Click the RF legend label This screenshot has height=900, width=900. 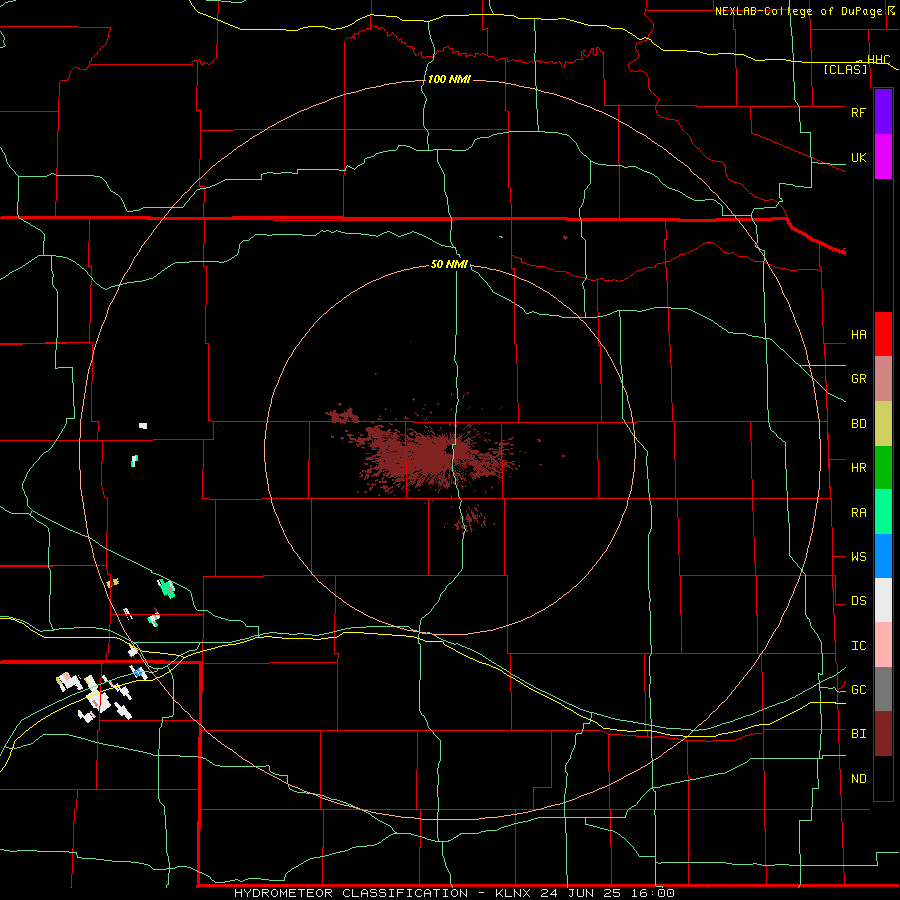point(858,112)
